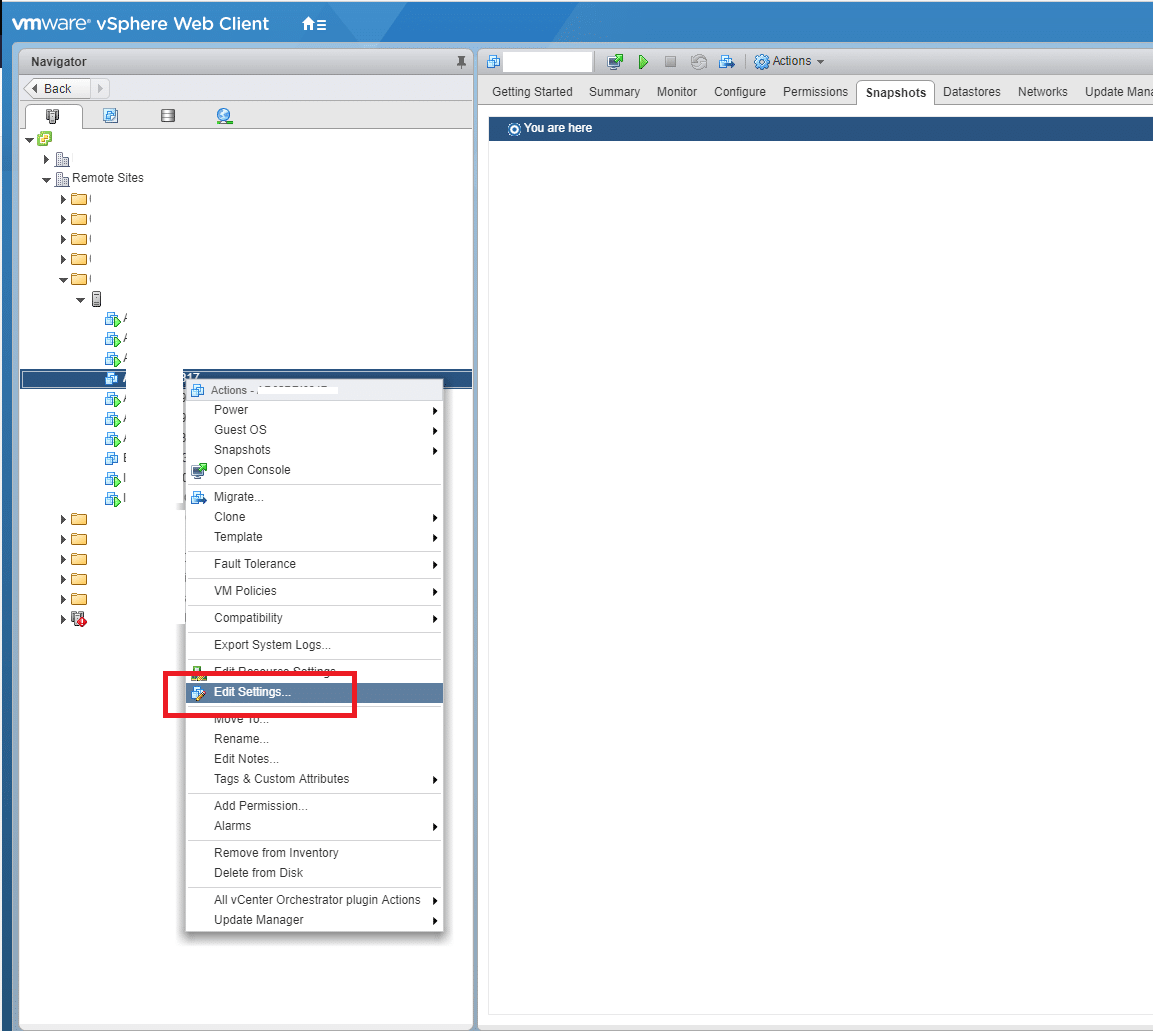The width and height of the screenshot is (1153, 1031).
Task: Open the Storage inventory view icon
Action: (x=168, y=115)
